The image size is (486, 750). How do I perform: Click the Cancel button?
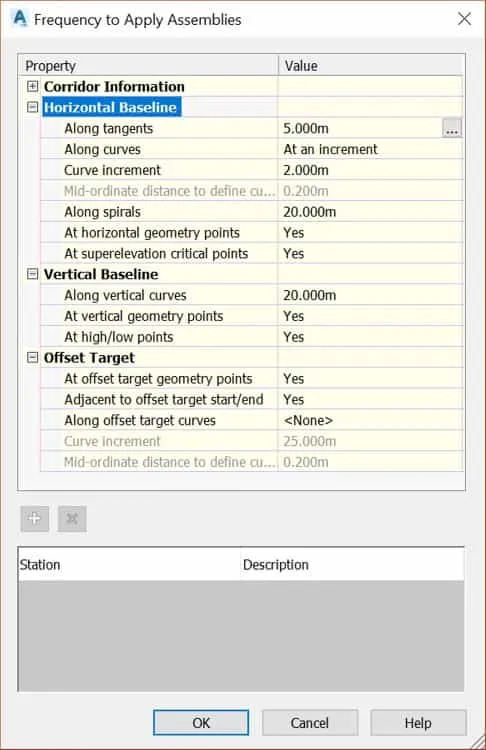309,722
